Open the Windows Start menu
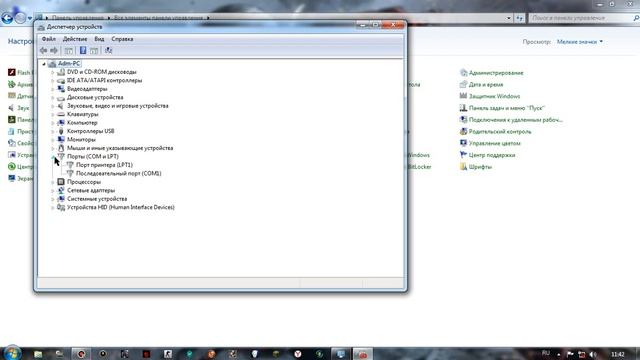The height and width of the screenshot is (360, 640). coord(11,353)
